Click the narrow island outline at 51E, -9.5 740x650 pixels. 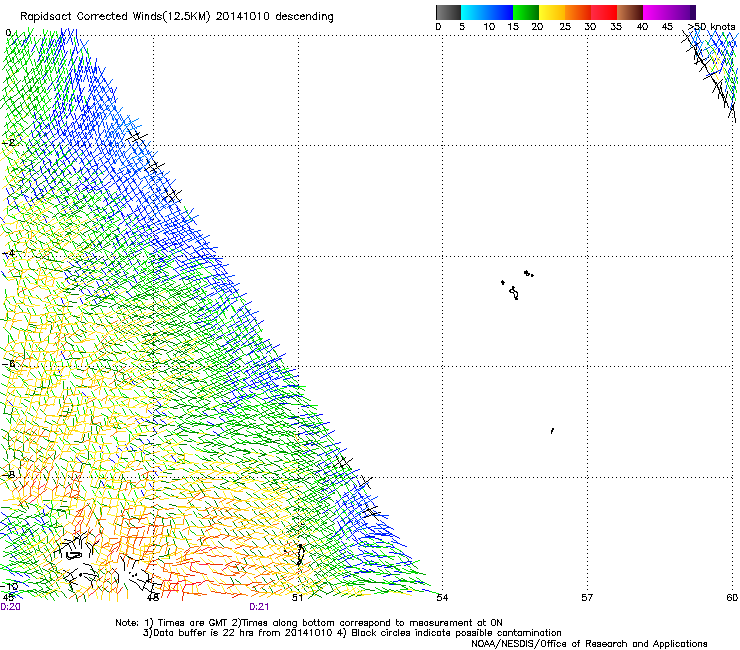300,554
